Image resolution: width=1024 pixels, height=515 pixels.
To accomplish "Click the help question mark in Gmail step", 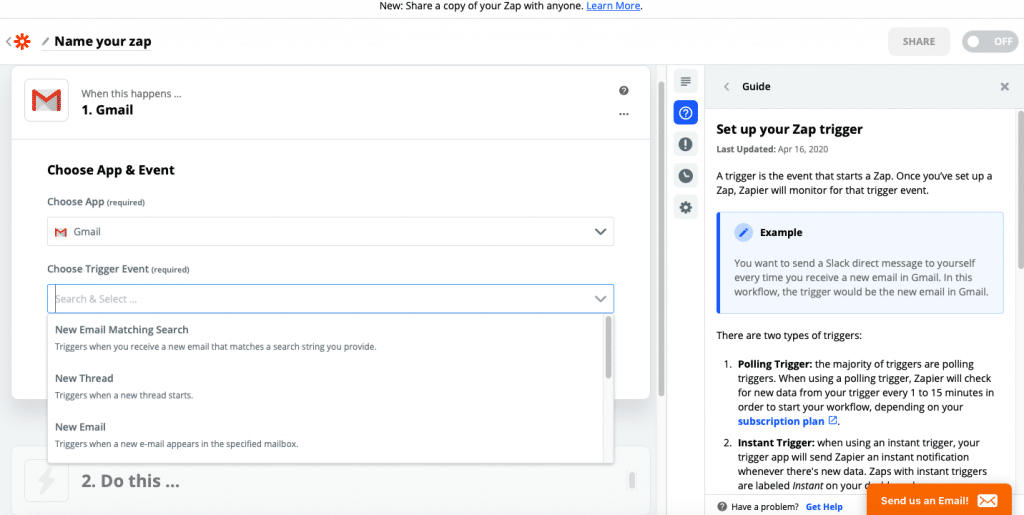I will pos(624,91).
